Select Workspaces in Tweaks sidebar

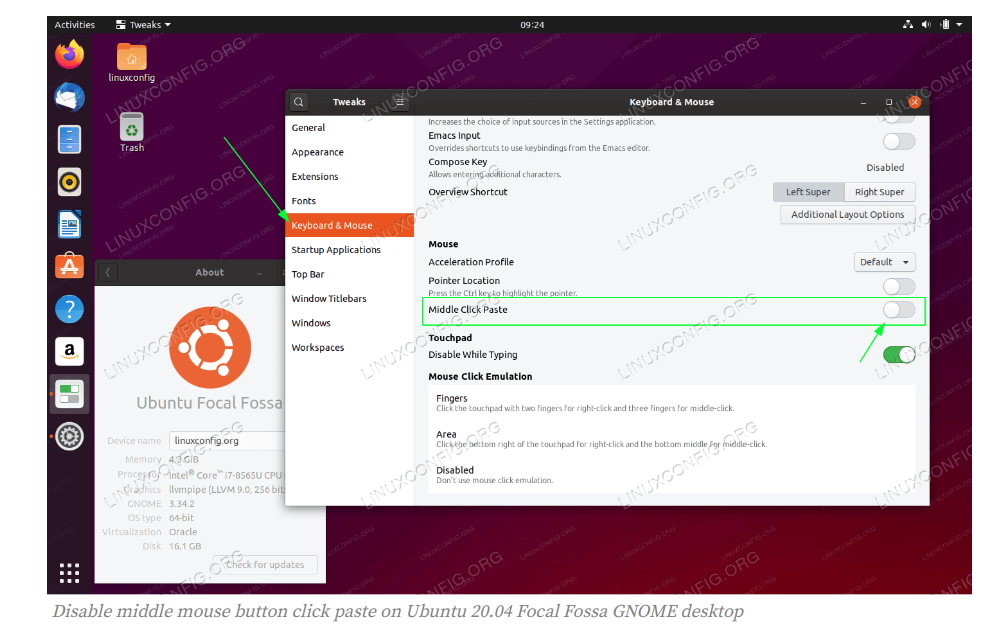coord(350,347)
